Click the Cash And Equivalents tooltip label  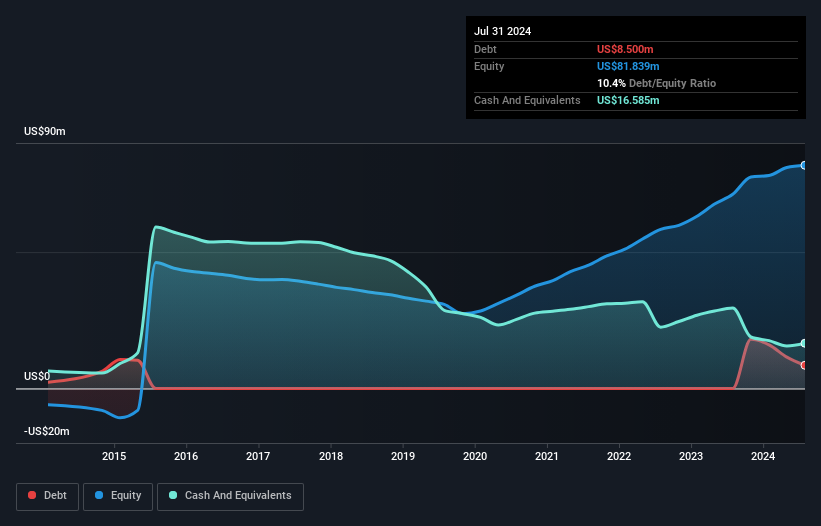527,100
